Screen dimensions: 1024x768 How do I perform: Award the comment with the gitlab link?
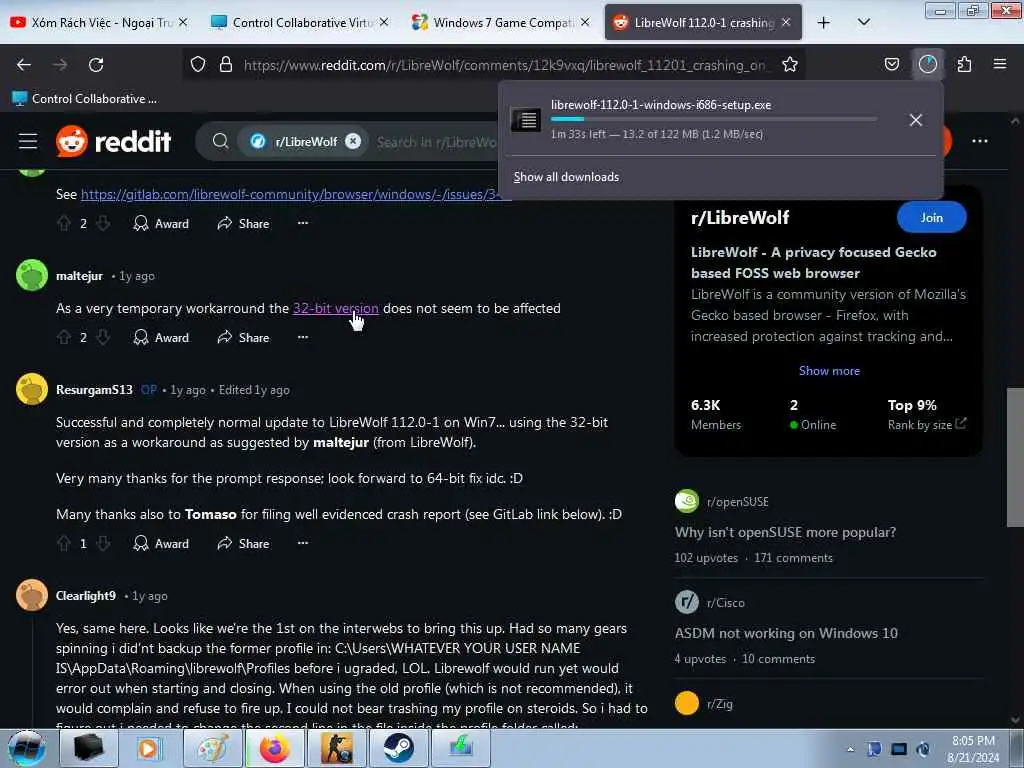tap(161, 223)
